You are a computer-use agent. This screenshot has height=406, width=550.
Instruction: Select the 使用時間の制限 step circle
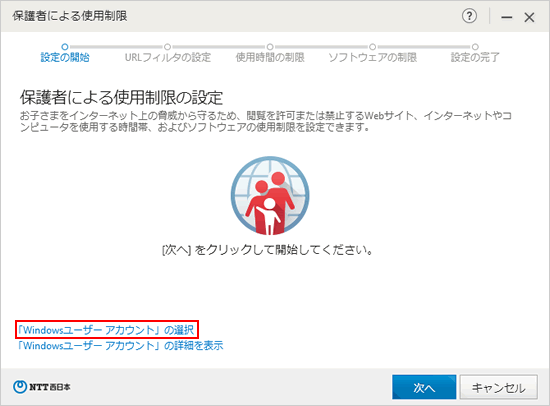(270, 47)
